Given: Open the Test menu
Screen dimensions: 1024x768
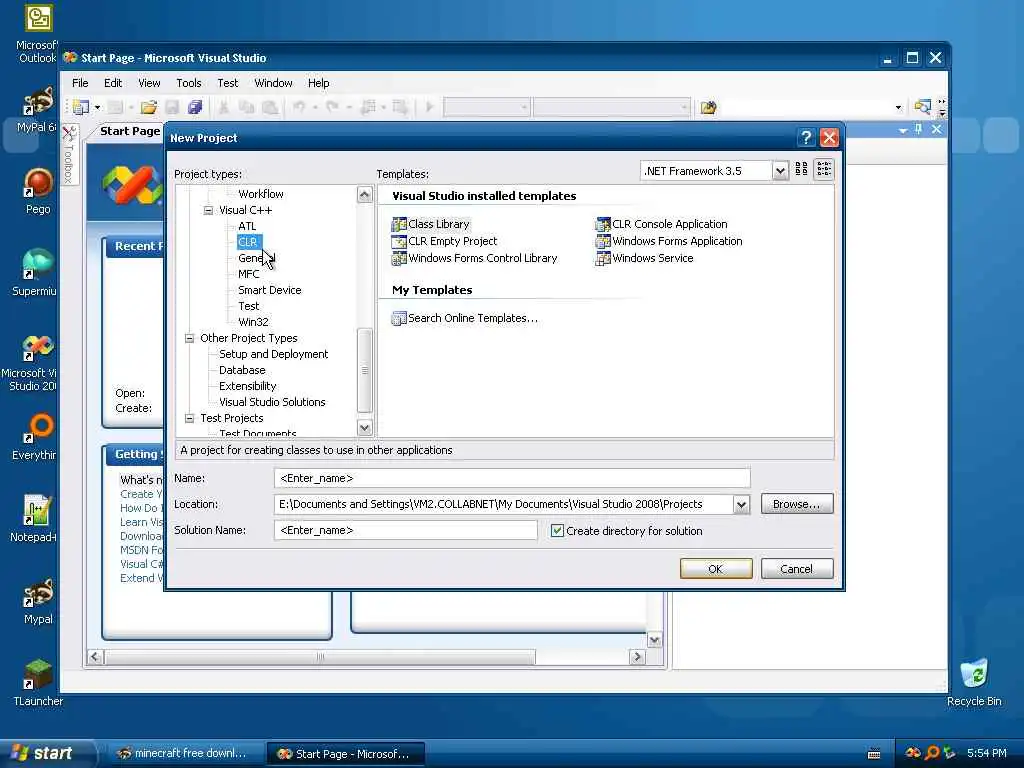Looking at the screenshot, I should 227,83.
